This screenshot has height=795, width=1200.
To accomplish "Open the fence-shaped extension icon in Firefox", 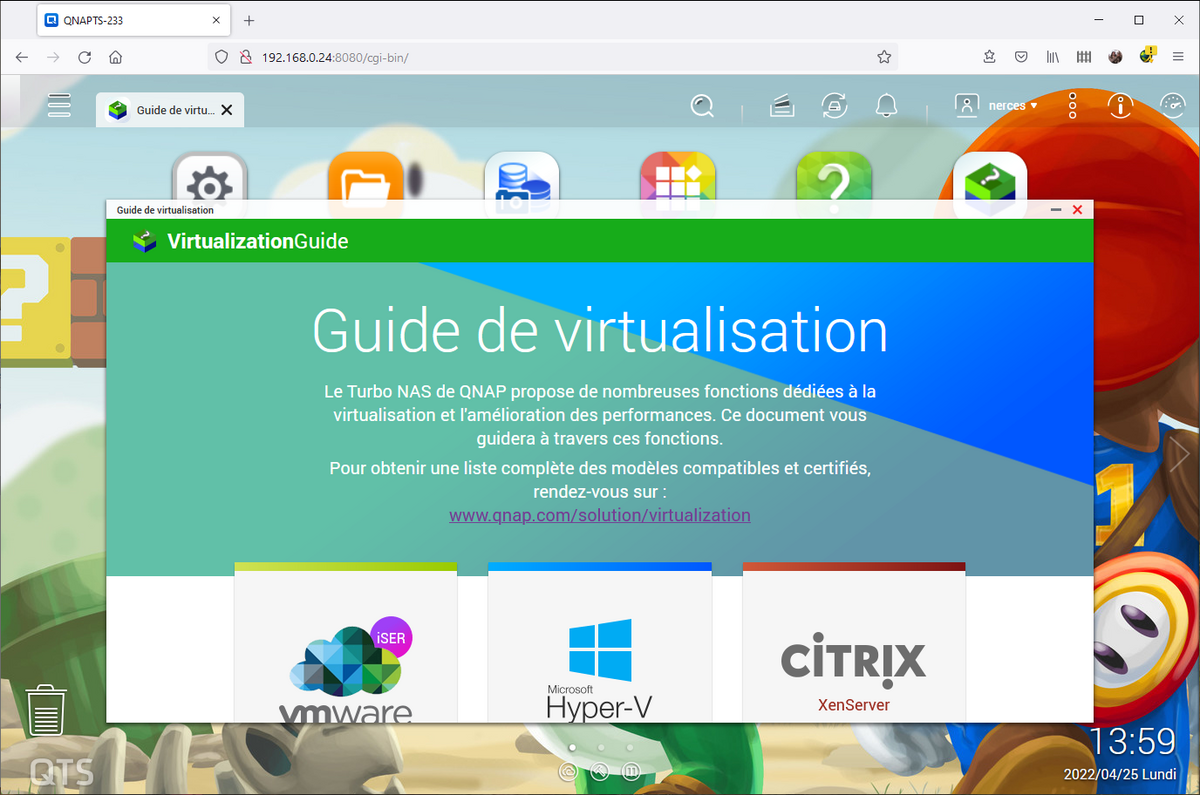I will [1084, 57].
